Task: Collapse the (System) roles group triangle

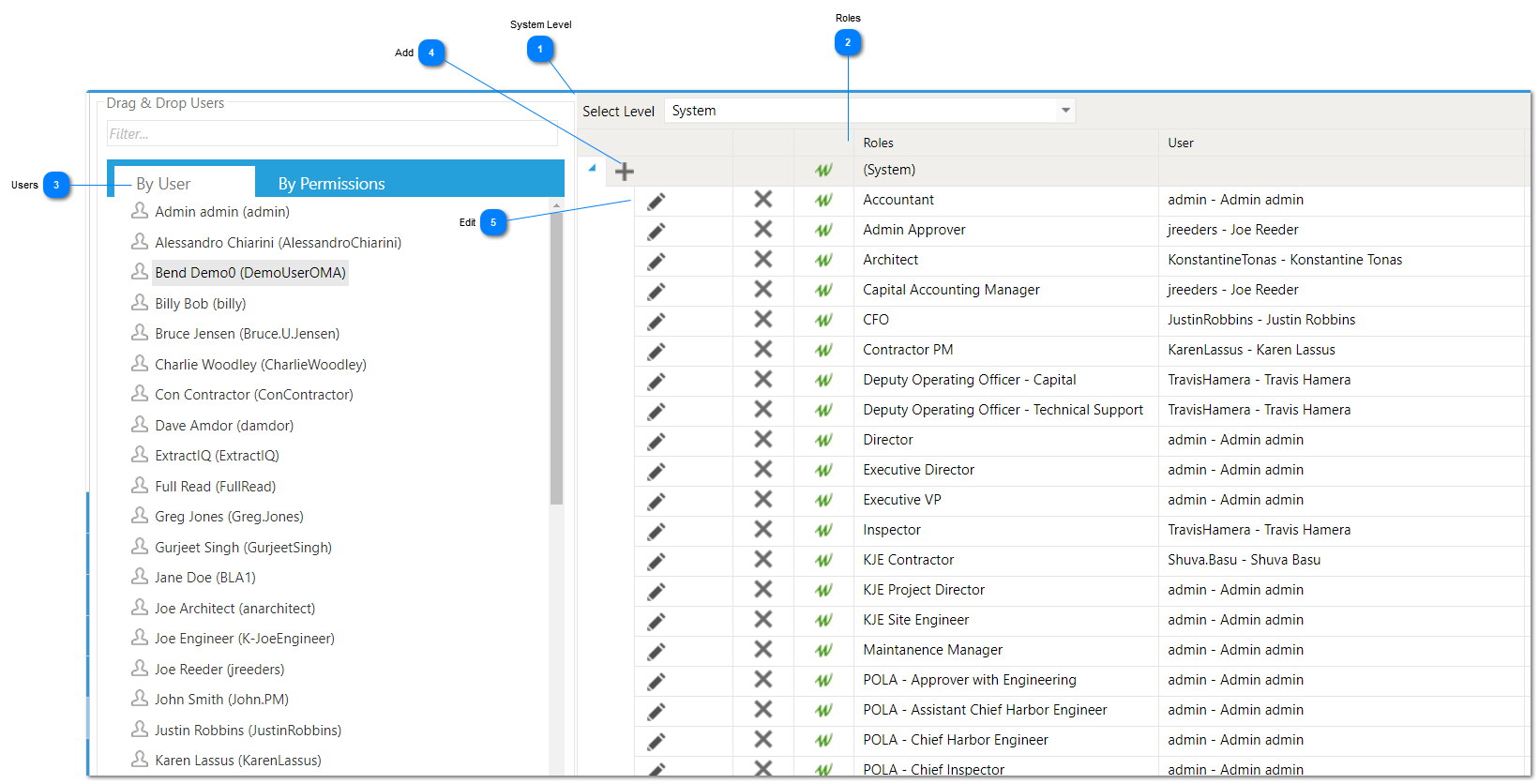Action: (592, 169)
